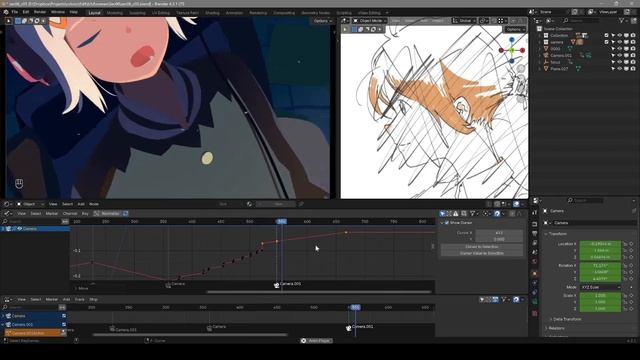Open the outliner filter funnel dropdown

(623, 20)
